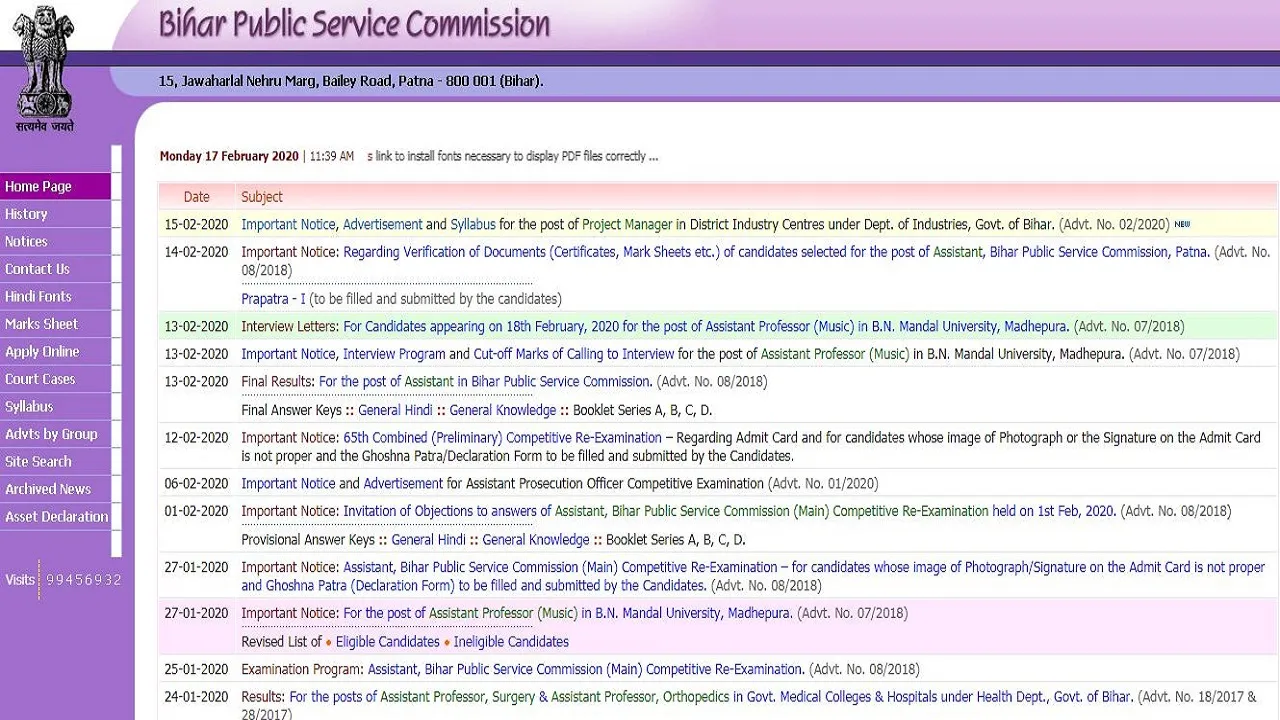Open the Interview Program link
This screenshot has width=1280, height=720.
click(394, 354)
